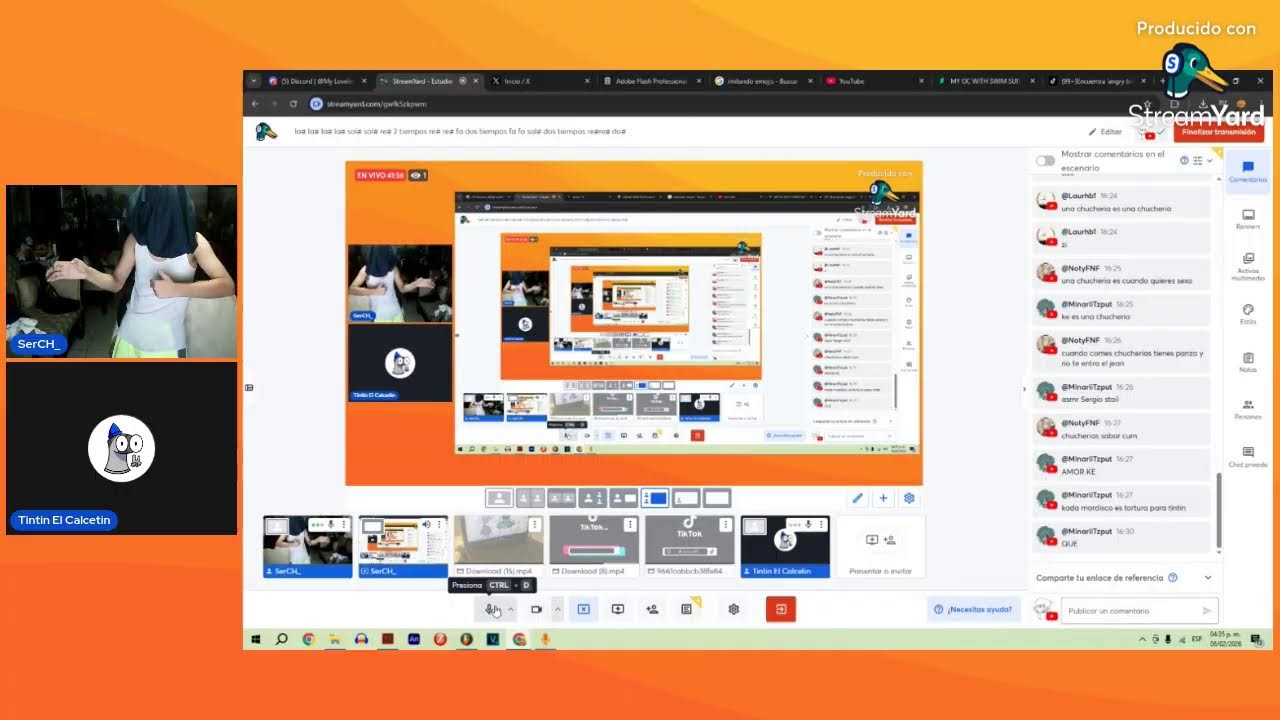This screenshot has width=1280, height=720.
Task: Click the pencil edit layouts icon
Action: [x=857, y=498]
